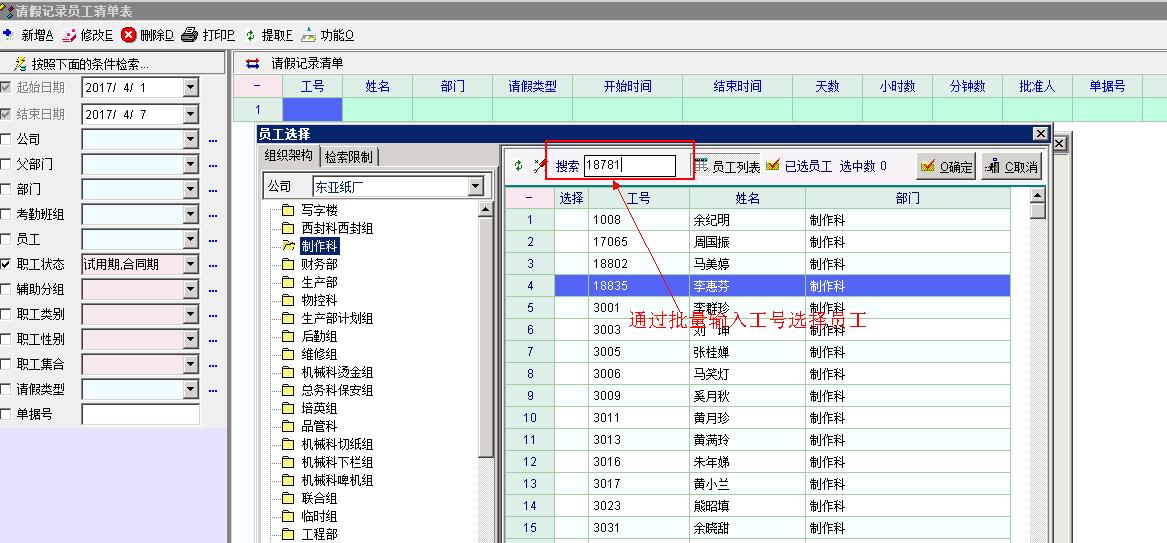The image size is (1167, 543).
Task: Click the 提取E fetch icon
Action: [250, 35]
